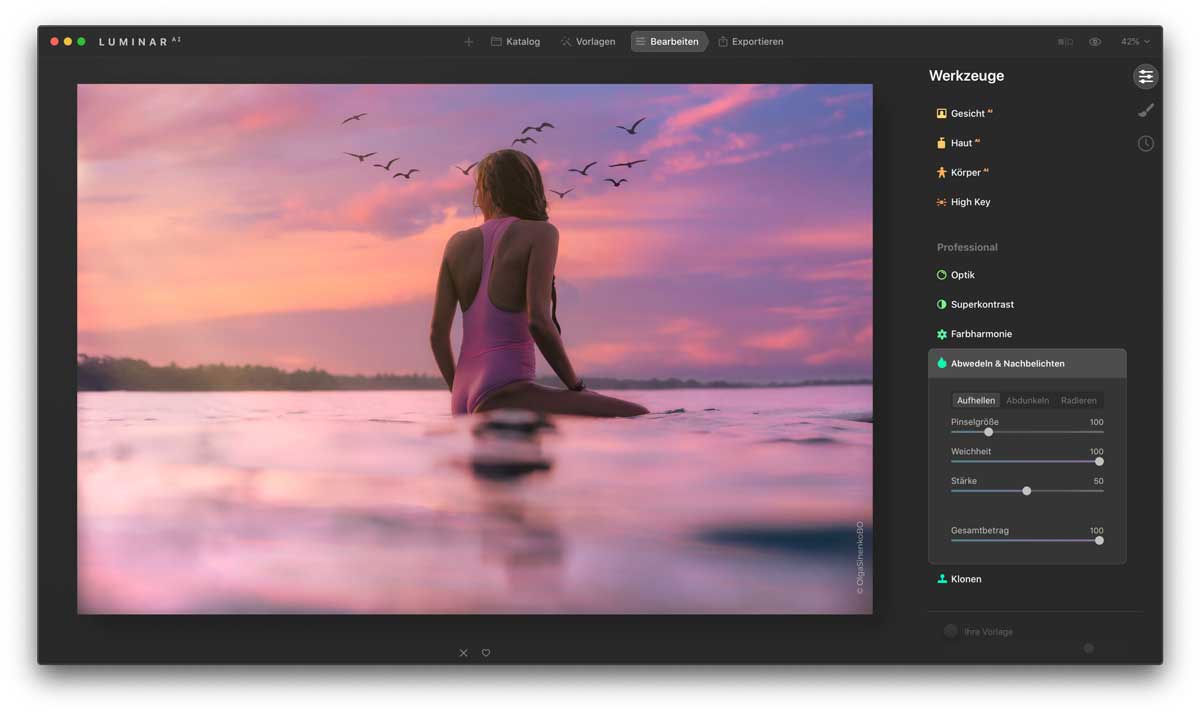Click the Haut tool icon

(x=941, y=143)
